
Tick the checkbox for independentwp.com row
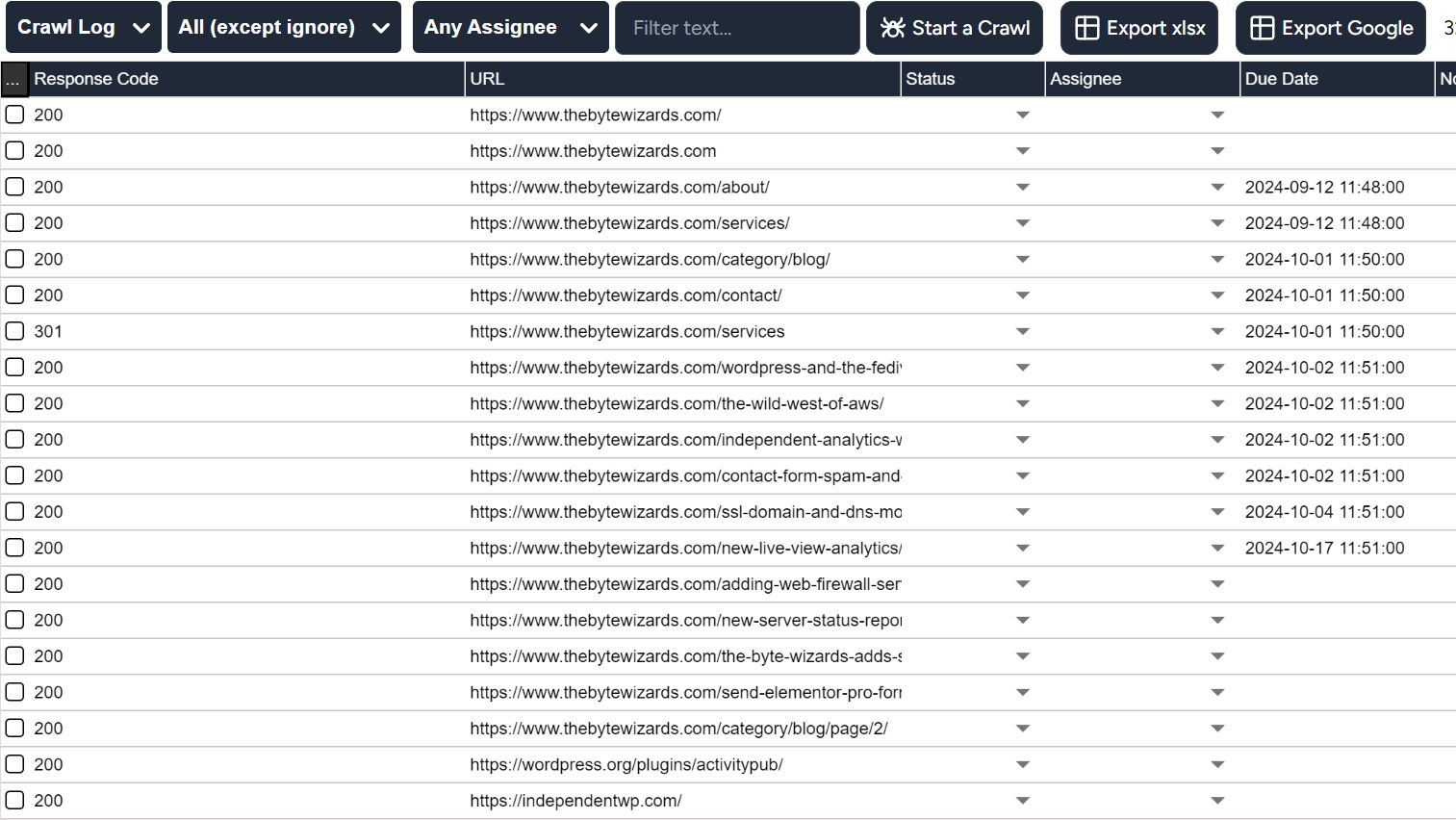click(x=15, y=800)
